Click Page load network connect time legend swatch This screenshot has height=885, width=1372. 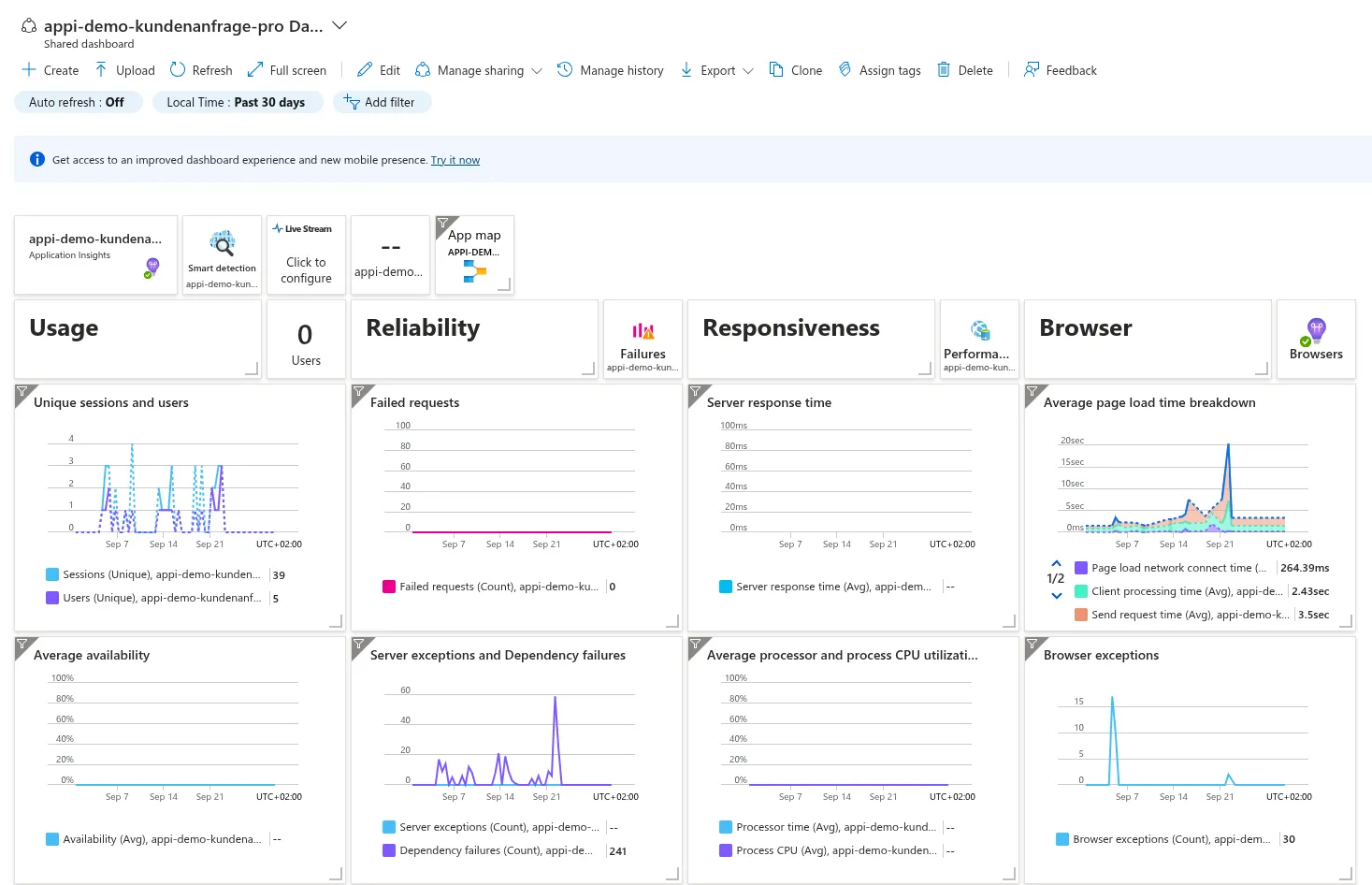click(1081, 568)
